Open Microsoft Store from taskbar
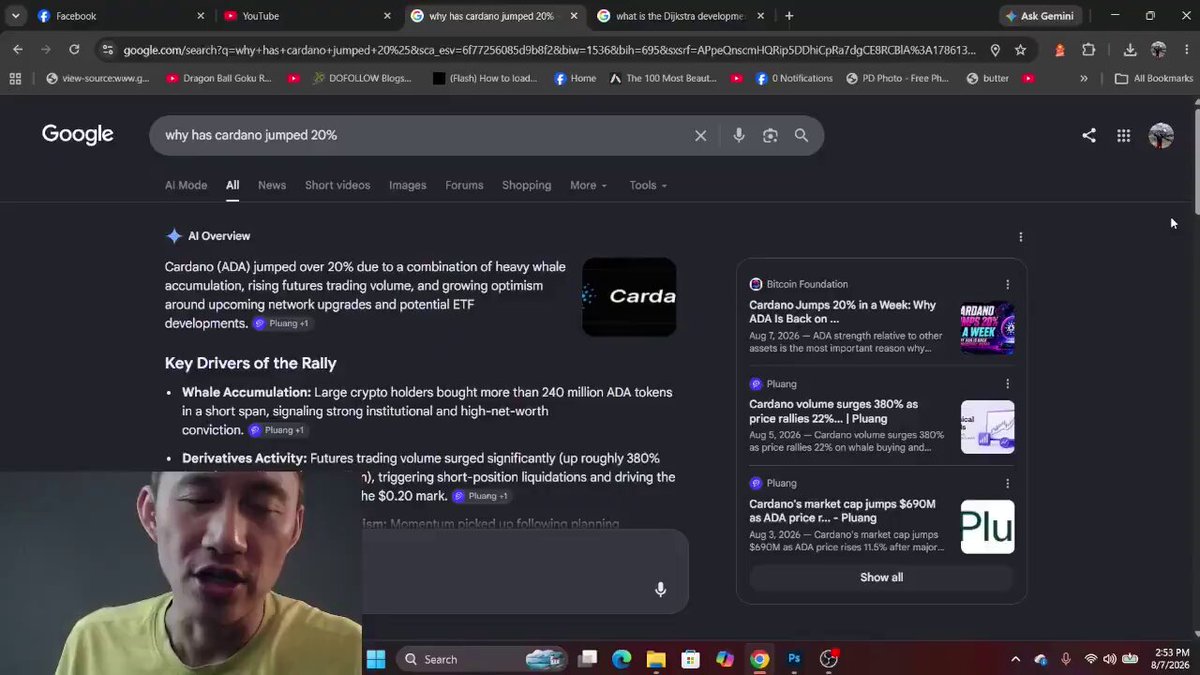Image resolution: width=1200 pixels, height=675 pixels. 690,659
